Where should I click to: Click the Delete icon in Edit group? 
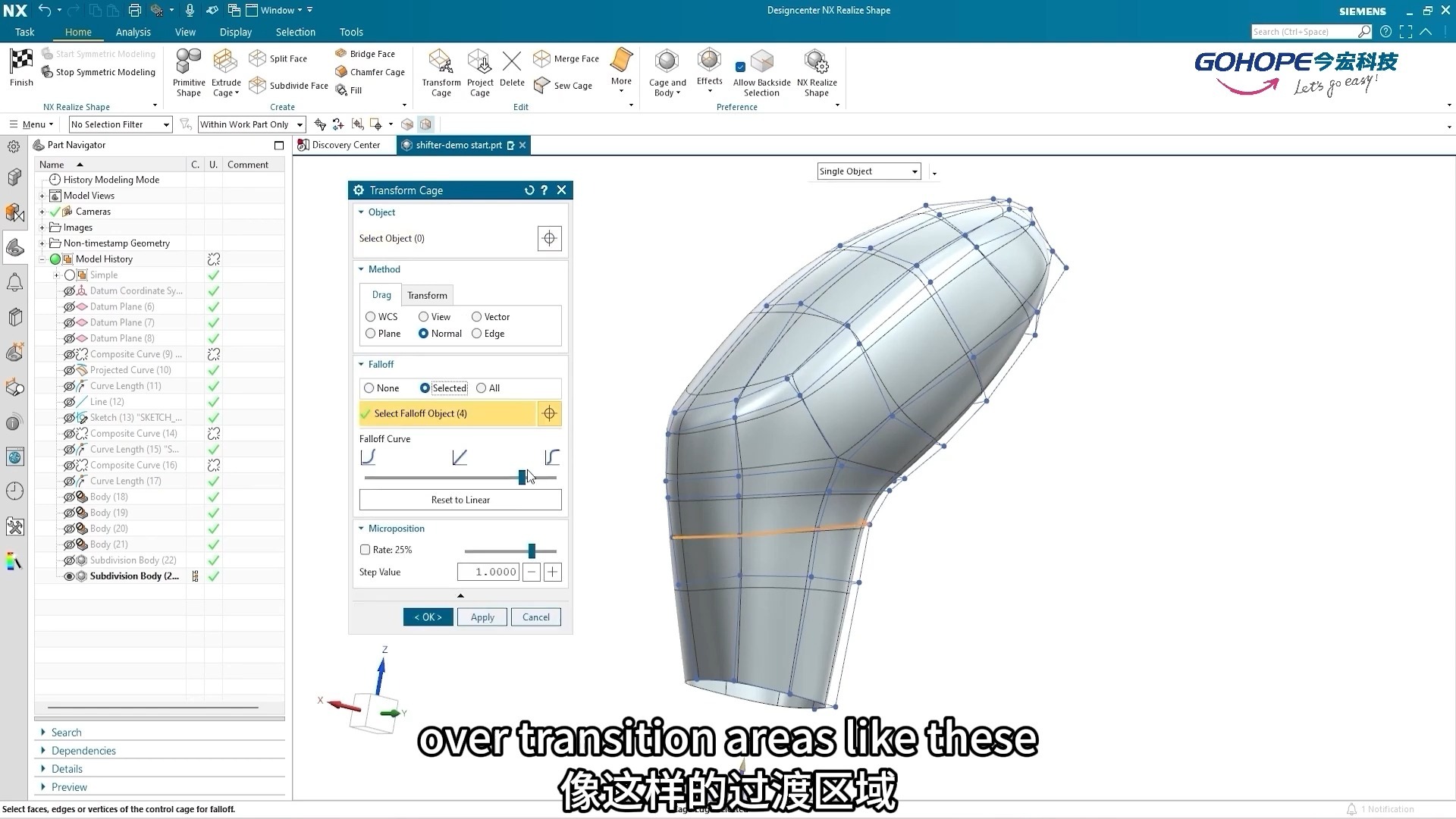[x=512, y=62]
